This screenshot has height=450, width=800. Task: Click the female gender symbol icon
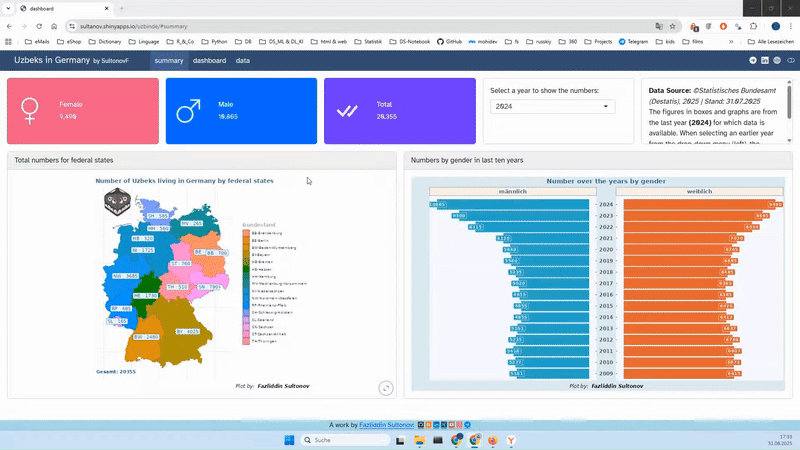coord(29,110)
